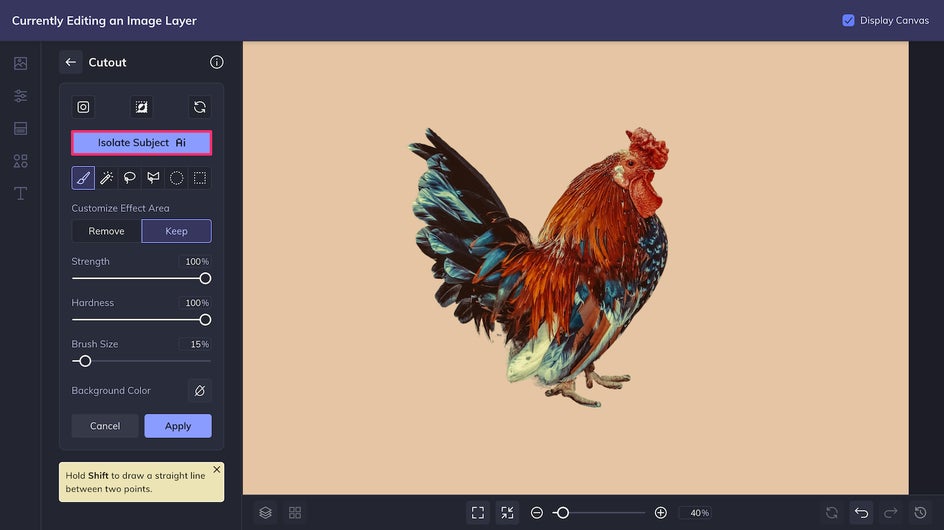Open the history clock icon
Image resolution: width=944 pixels, height=530 pixels.
(x=921, y=513)
